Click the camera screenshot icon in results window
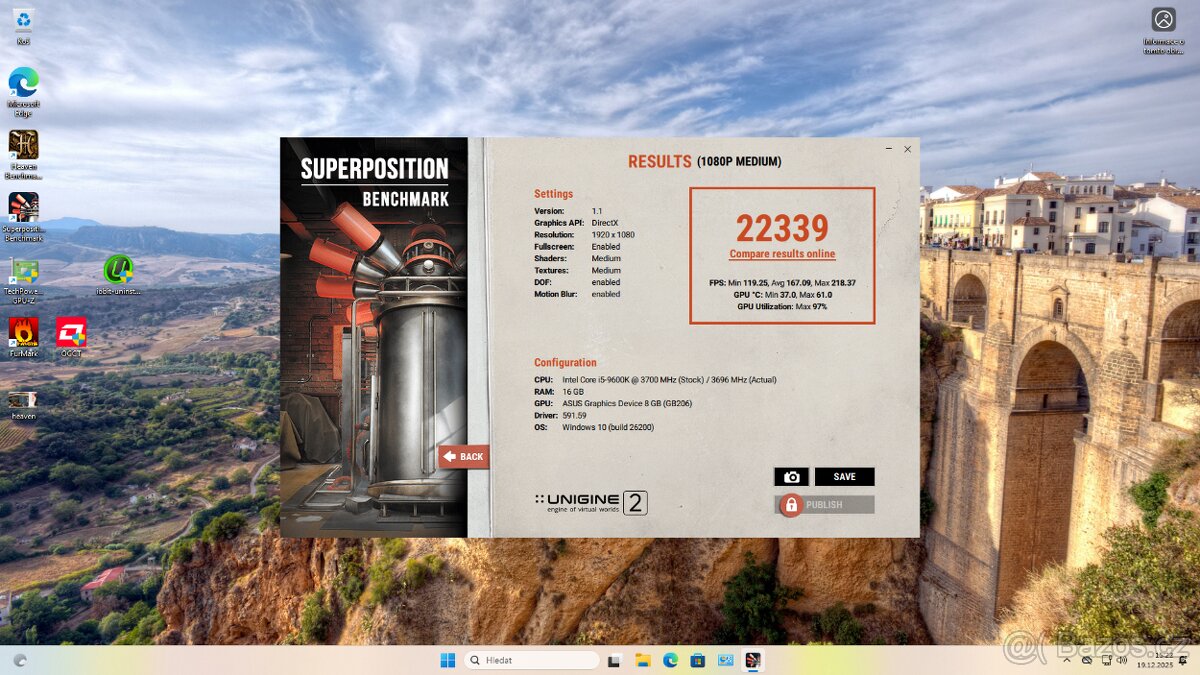Screen dimensions: 1200x675 tap(791, 476)
